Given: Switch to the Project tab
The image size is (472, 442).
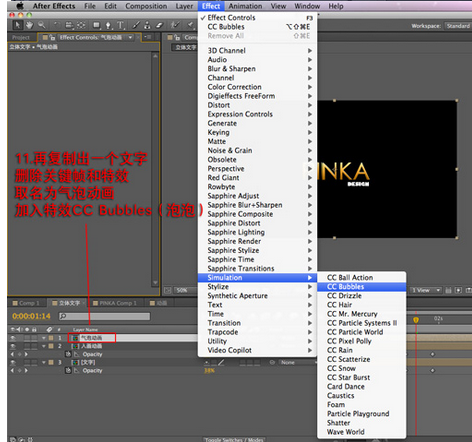Looking at the screenshot, I should pos(21,37).
